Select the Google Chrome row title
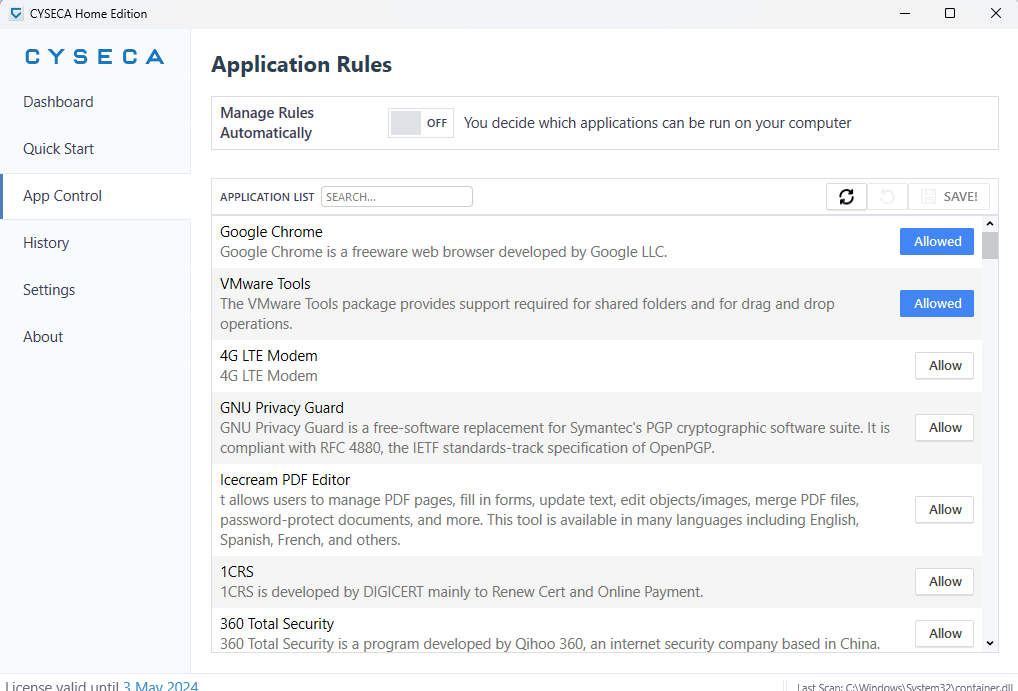The image size is (1018, 691). [271, 232]
